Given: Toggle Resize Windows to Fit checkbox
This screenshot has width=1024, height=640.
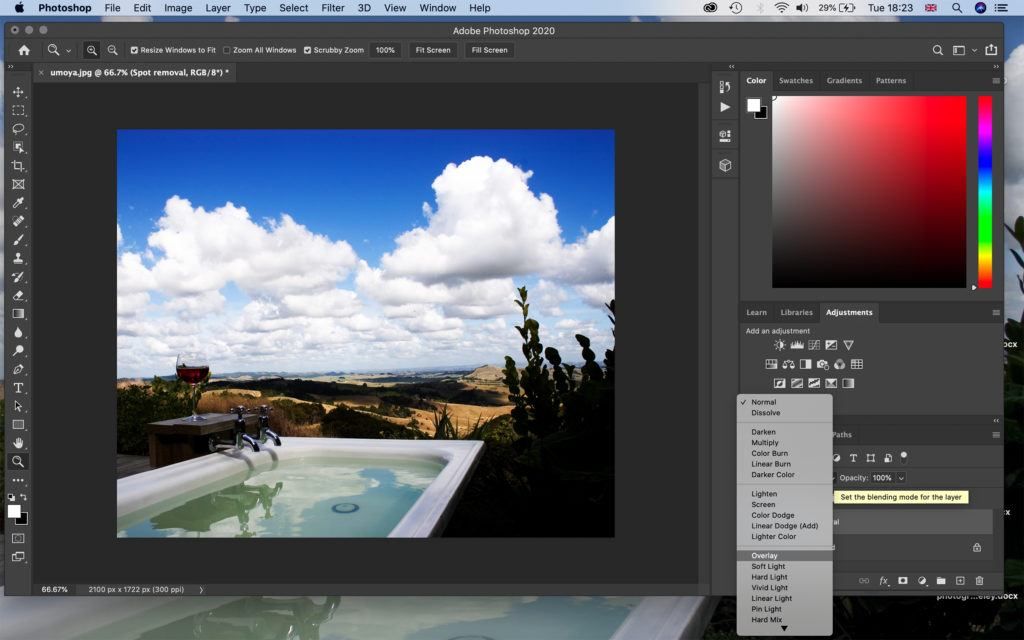Looking at the screenshot, I should (x=134, y=50).
